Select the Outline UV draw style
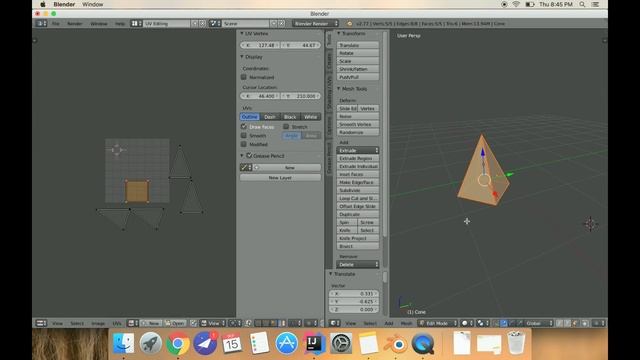640x360 pixels. (x=250, y=117)
